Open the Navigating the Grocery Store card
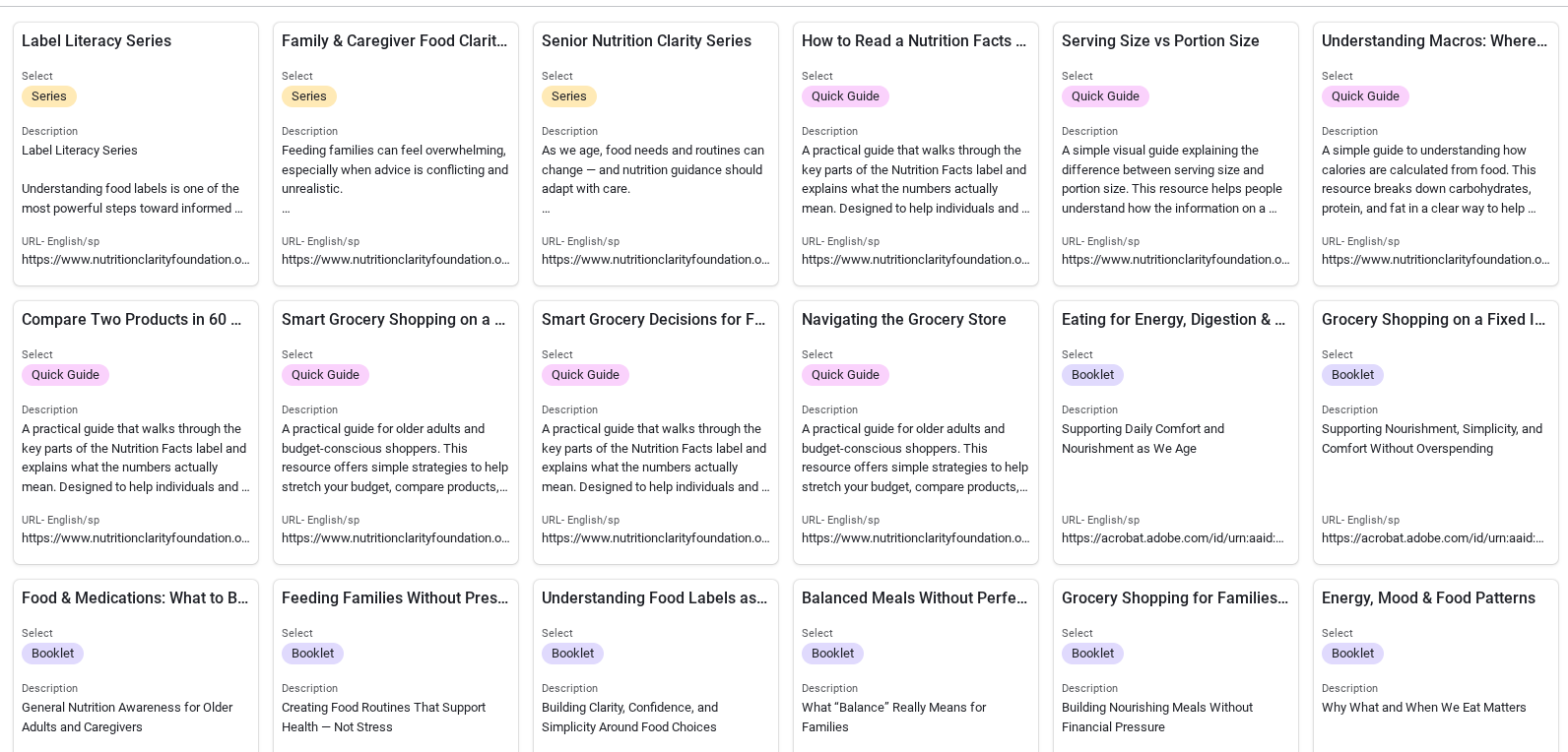 (904, 320)
